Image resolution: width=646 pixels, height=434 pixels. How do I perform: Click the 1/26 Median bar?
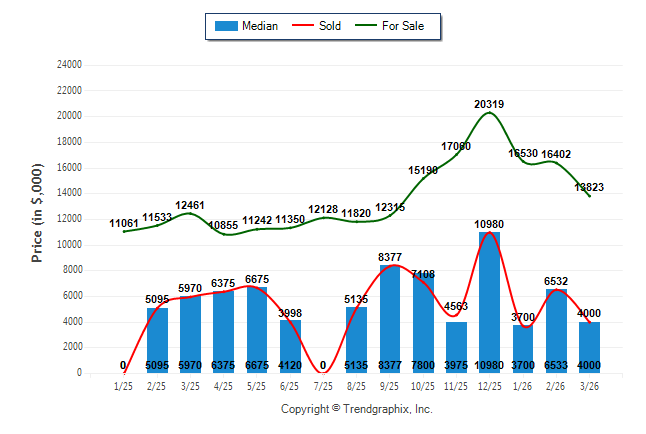click(x=523, y=349)
